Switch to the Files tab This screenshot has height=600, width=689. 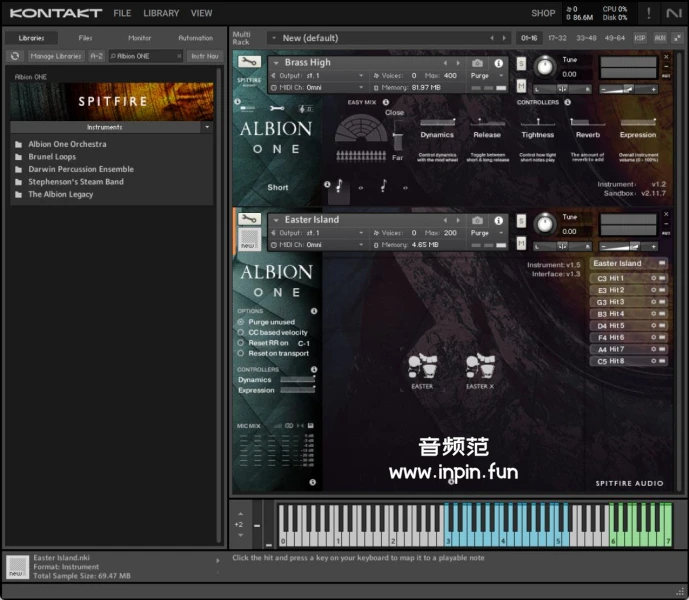click(86, 38)
